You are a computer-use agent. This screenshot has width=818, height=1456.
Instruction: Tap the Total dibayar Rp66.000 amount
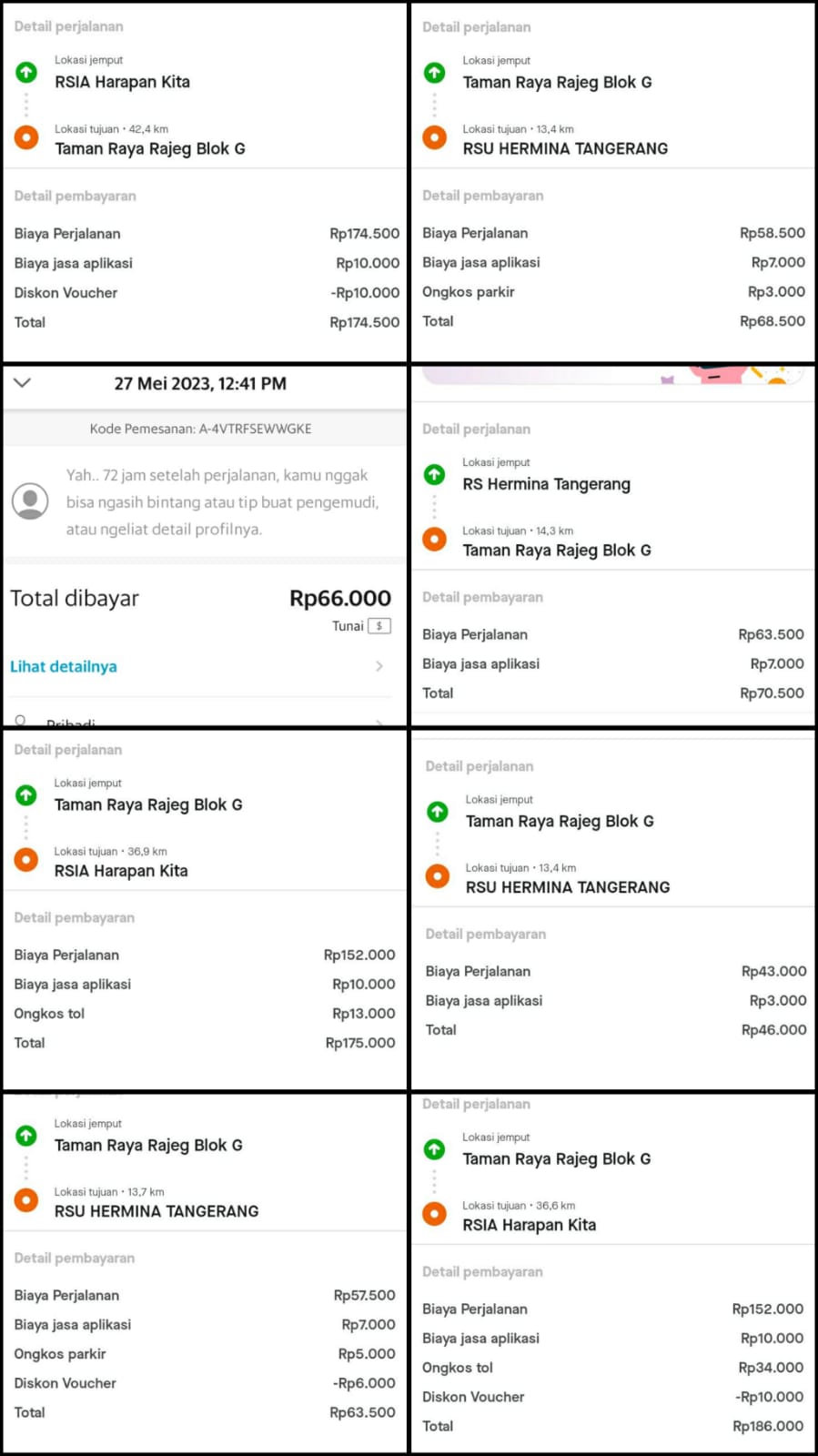tap(339, 599)
